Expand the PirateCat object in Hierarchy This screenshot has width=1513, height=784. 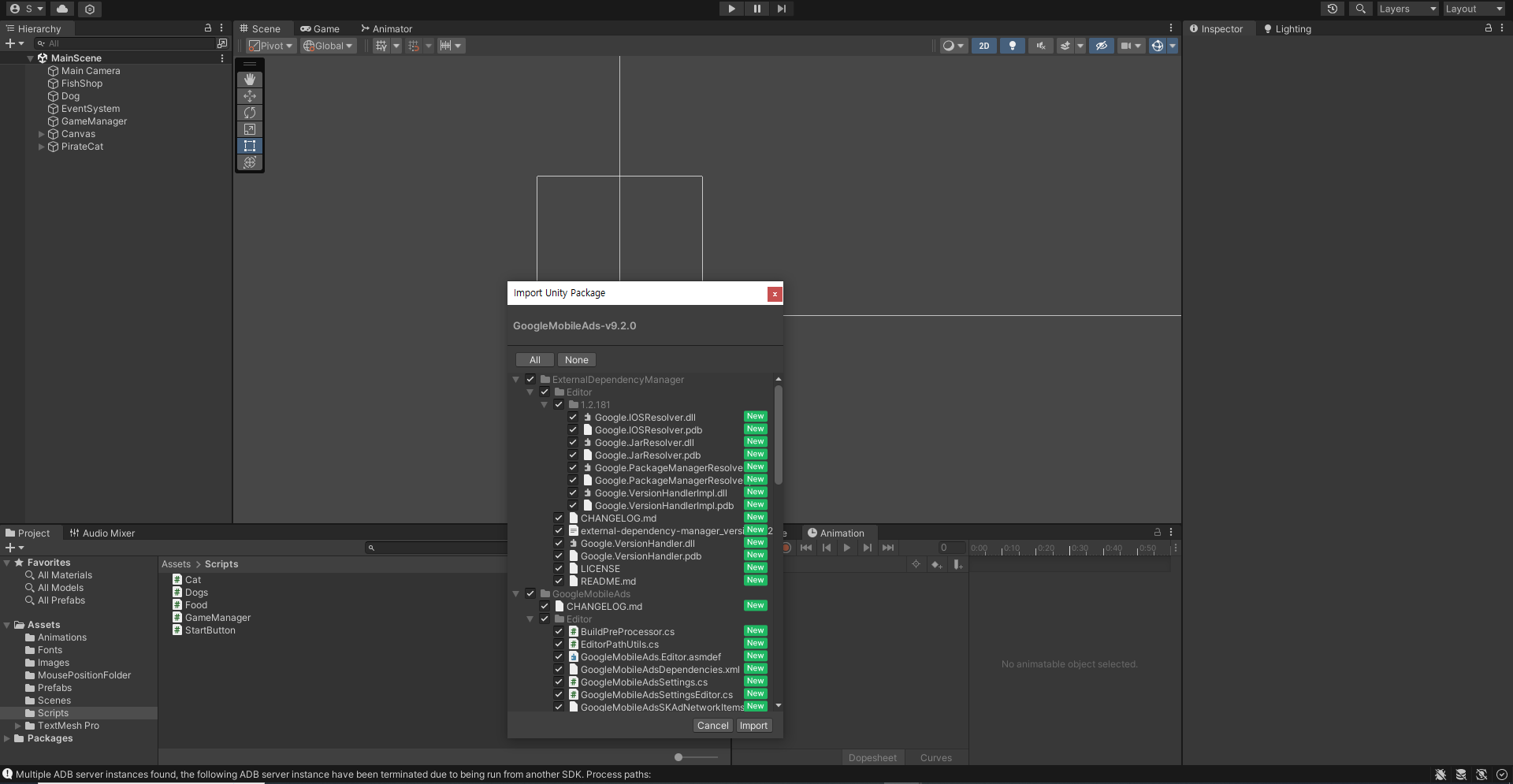point(42,147)
